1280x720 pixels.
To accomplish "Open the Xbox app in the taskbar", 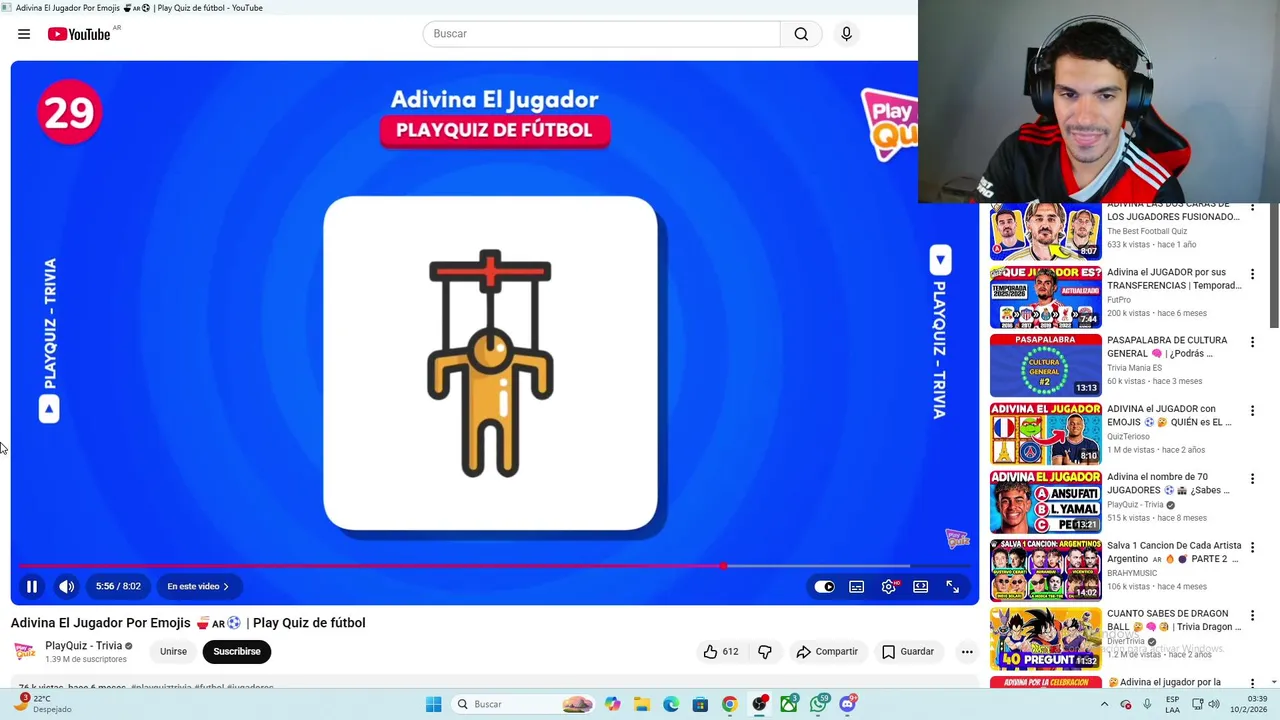I will (x=789, y=705).
